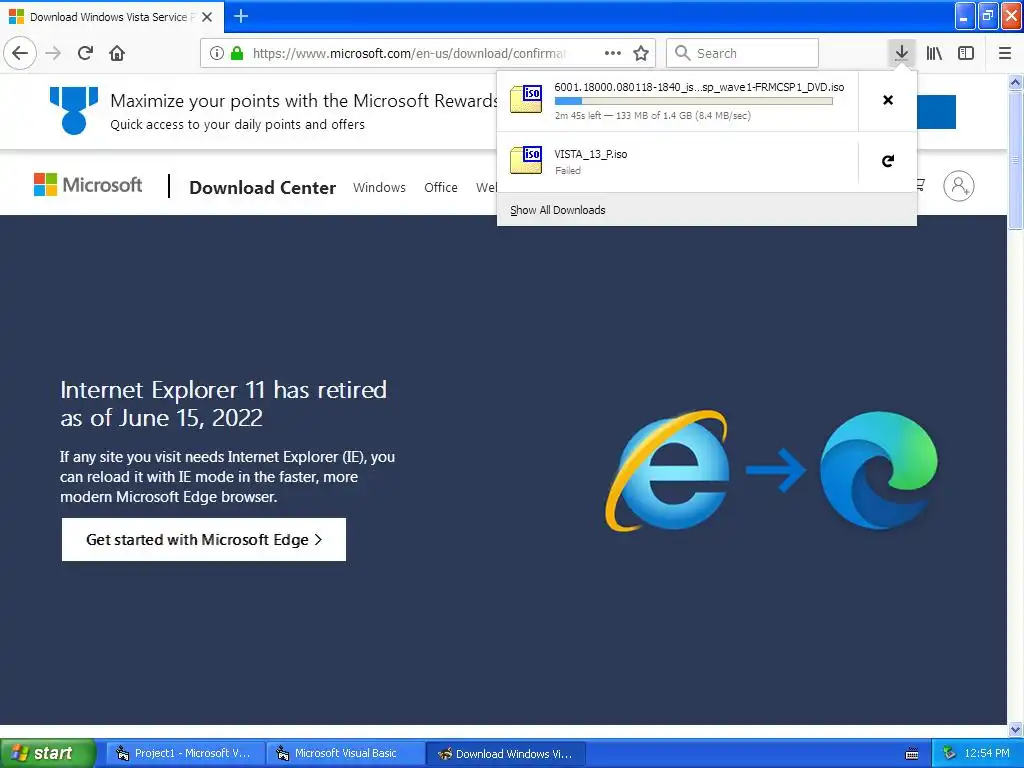Click the Microsoft Edge logo image
The height and width of the screenshot is (768, 1024).
pyautogui.click(x=878, y=470)
